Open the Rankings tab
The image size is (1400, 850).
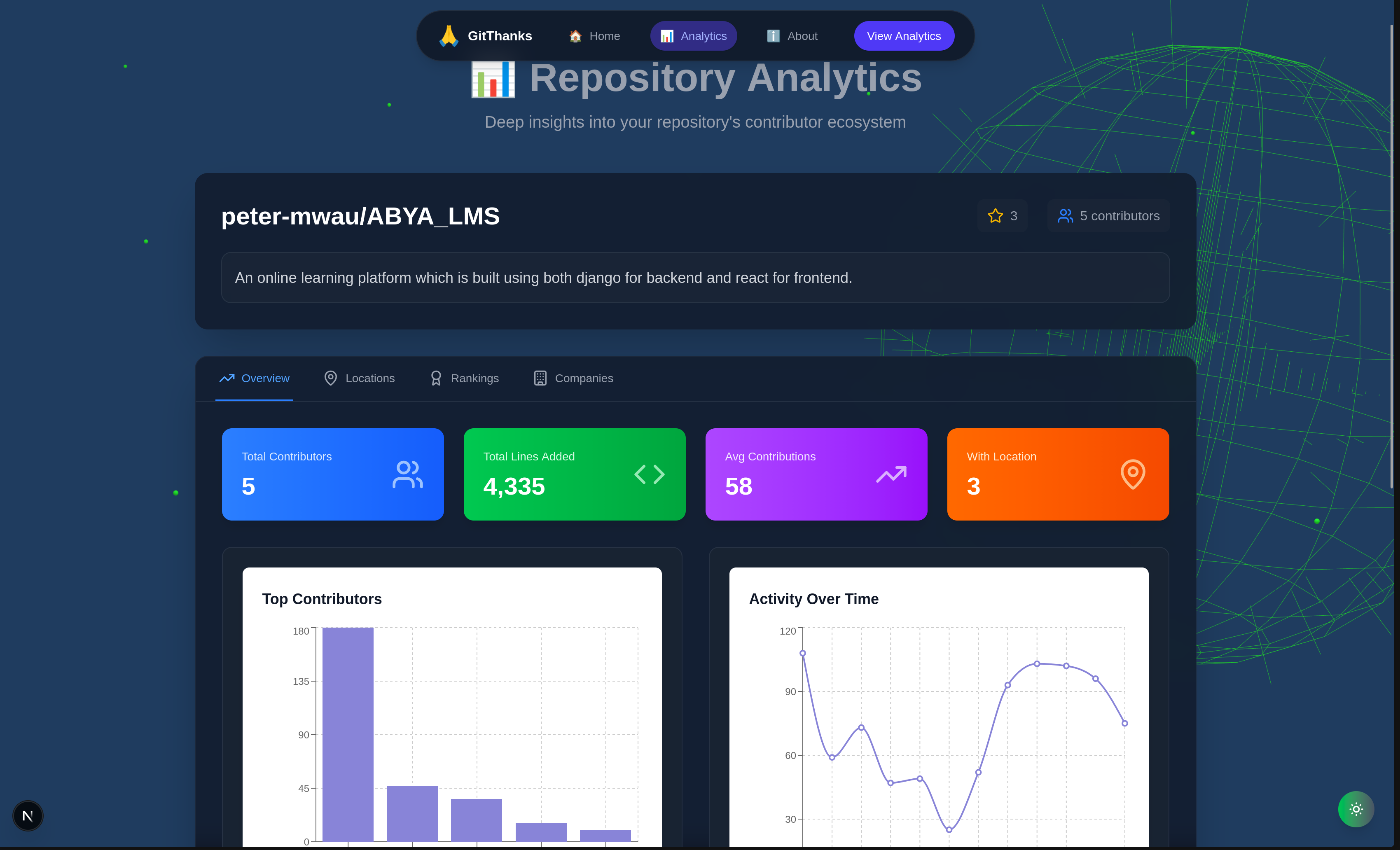[464, 378]
